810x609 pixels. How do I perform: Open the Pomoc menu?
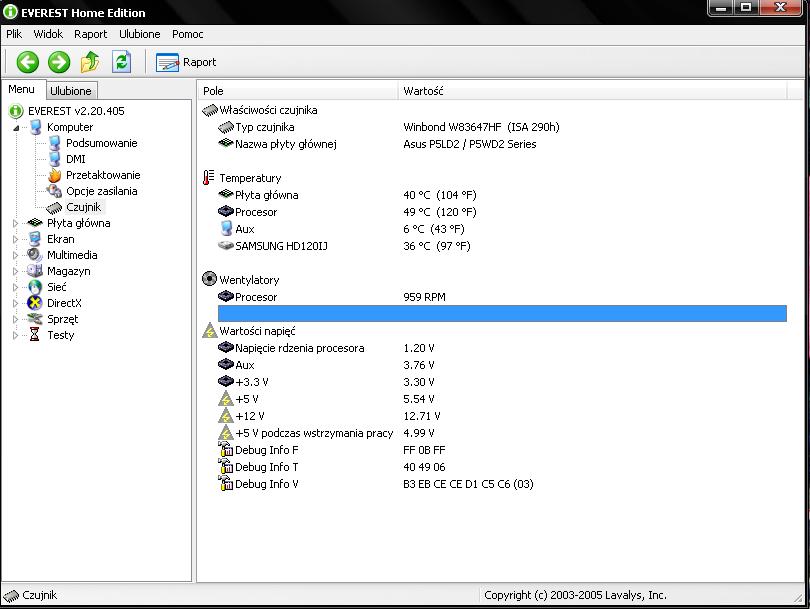point(188,34)
